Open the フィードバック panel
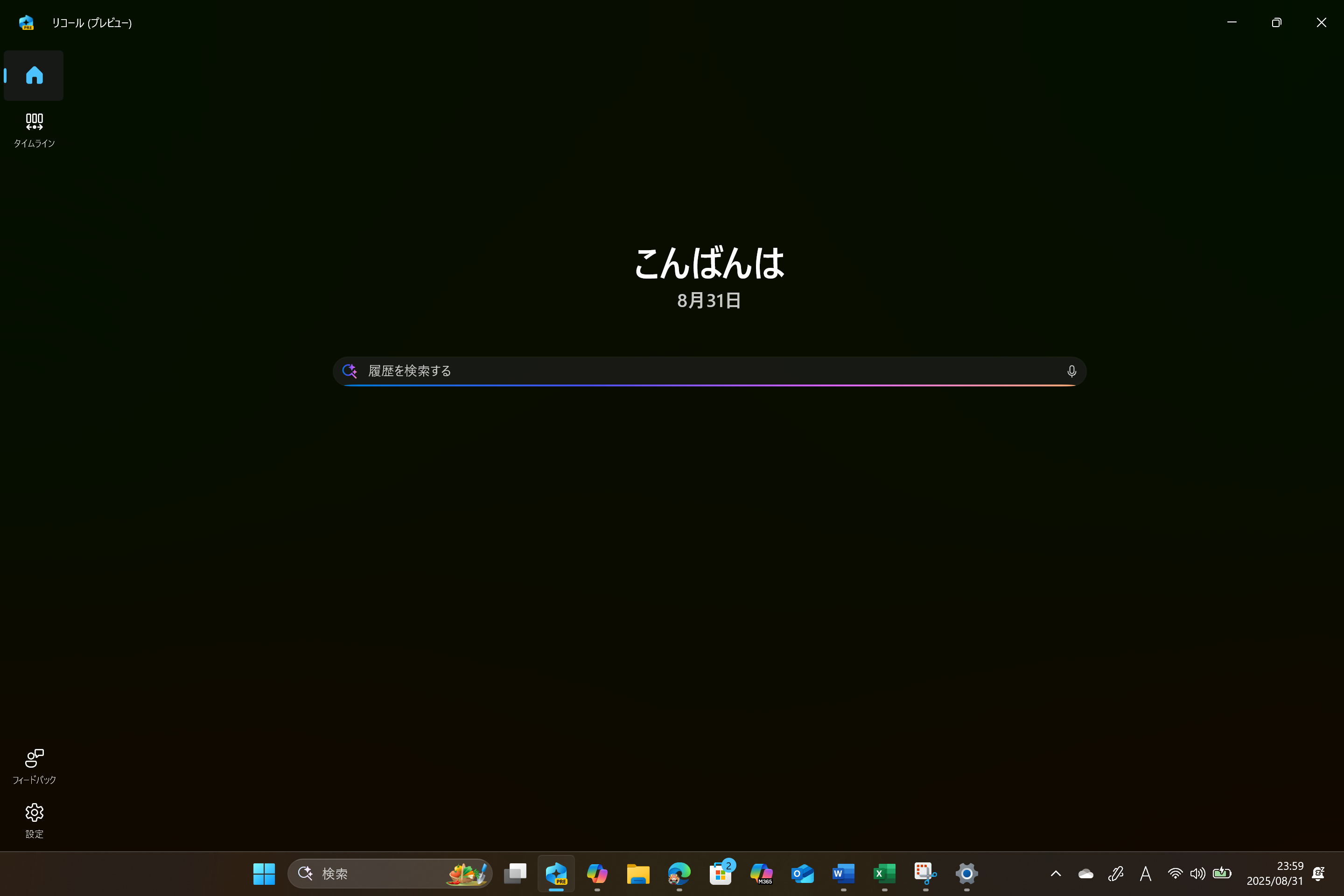 [34, 766]
